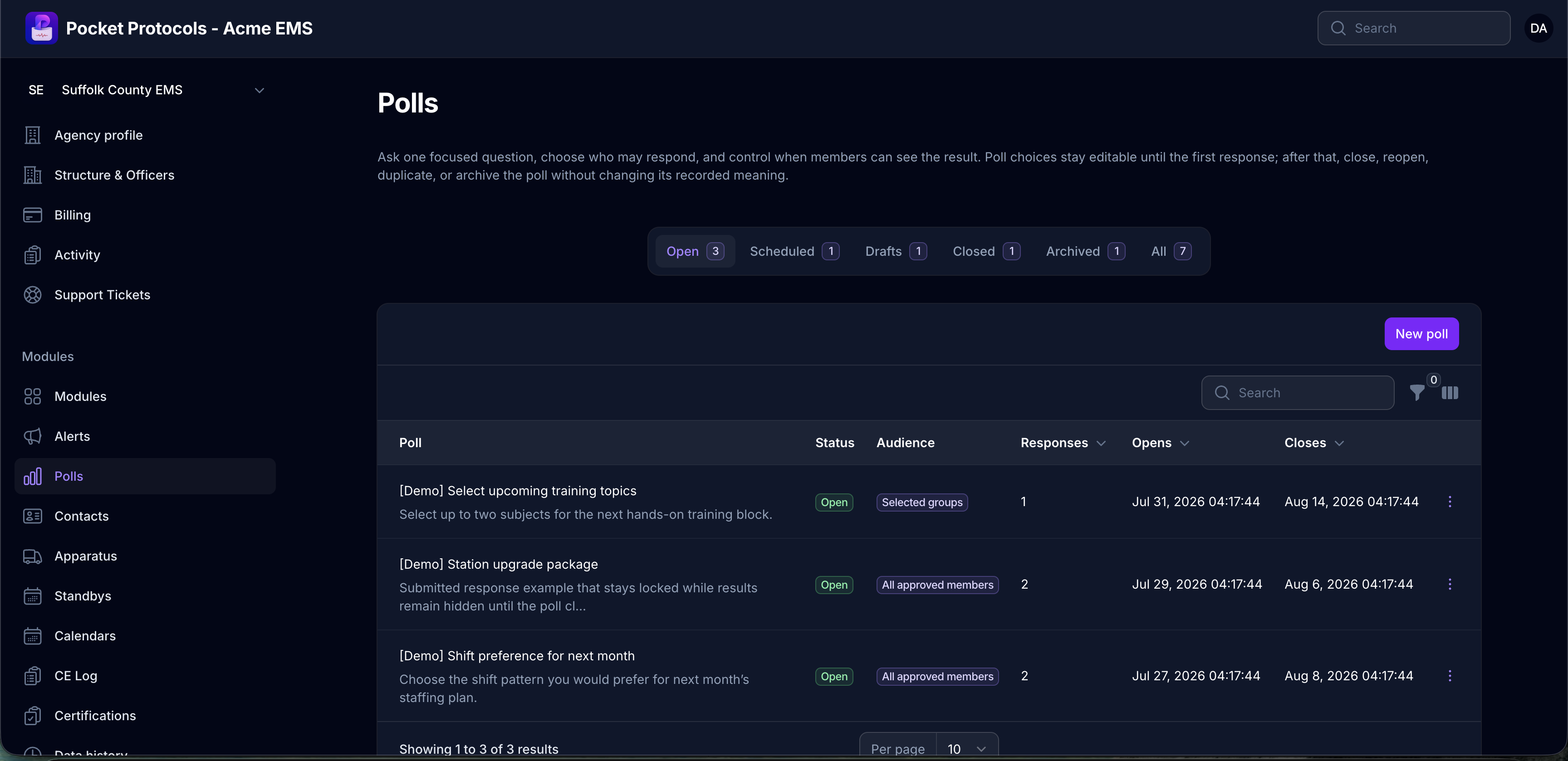Focus the polls table Search field
Image resolution: width=1568 pixels, height=761 pixels.
click(x=1298, y=393)
